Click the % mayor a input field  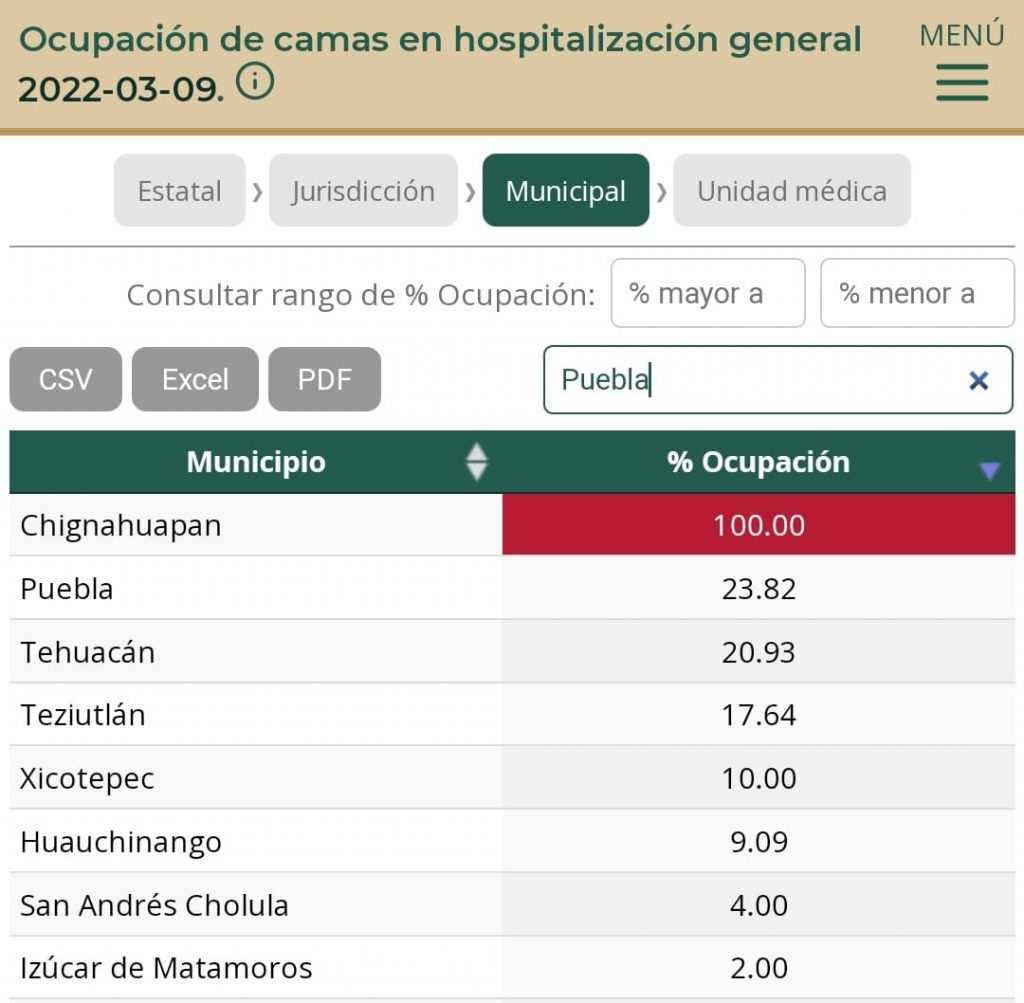pos(708,292)
